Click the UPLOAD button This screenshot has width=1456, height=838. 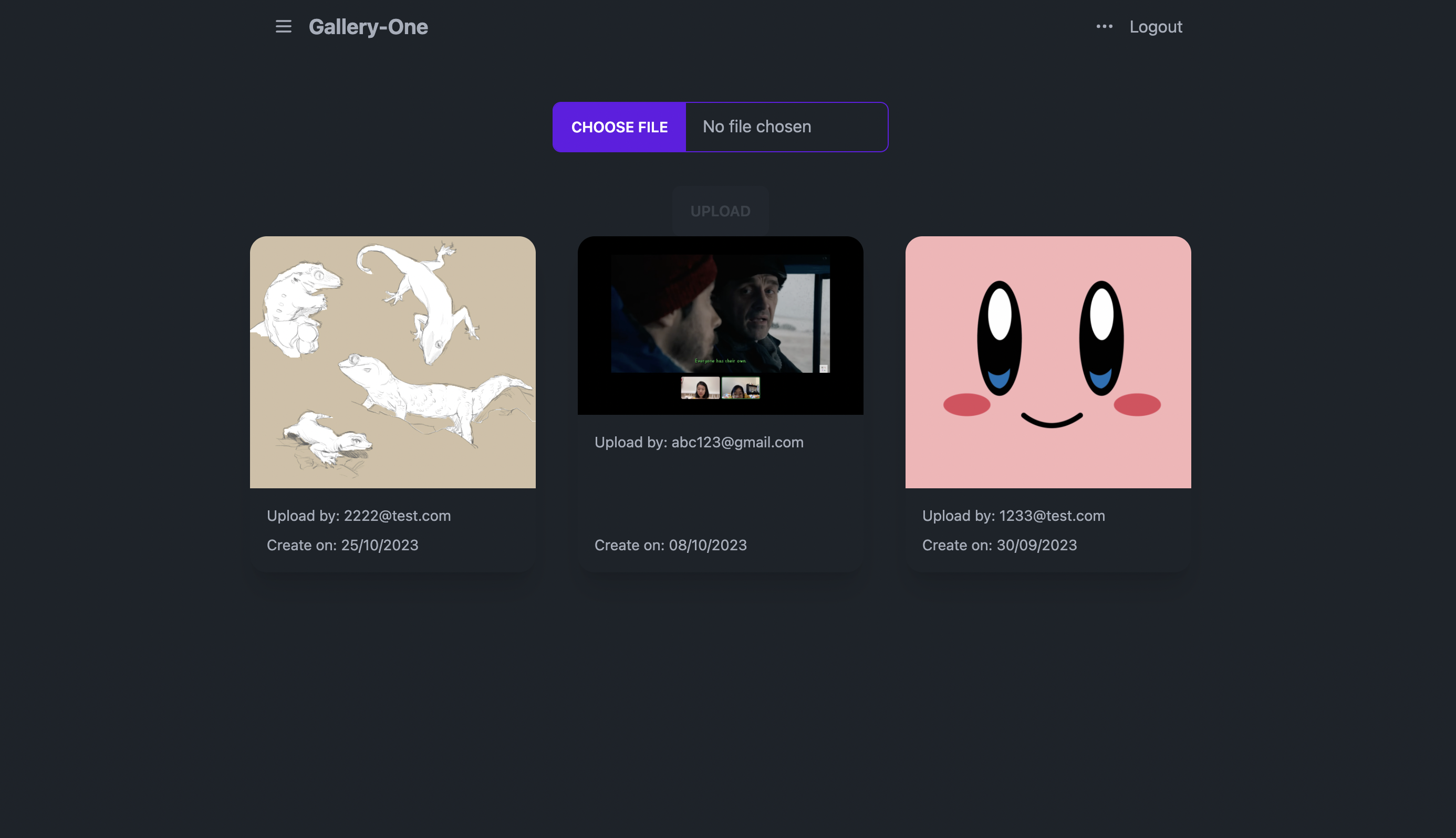pos(720,211)
